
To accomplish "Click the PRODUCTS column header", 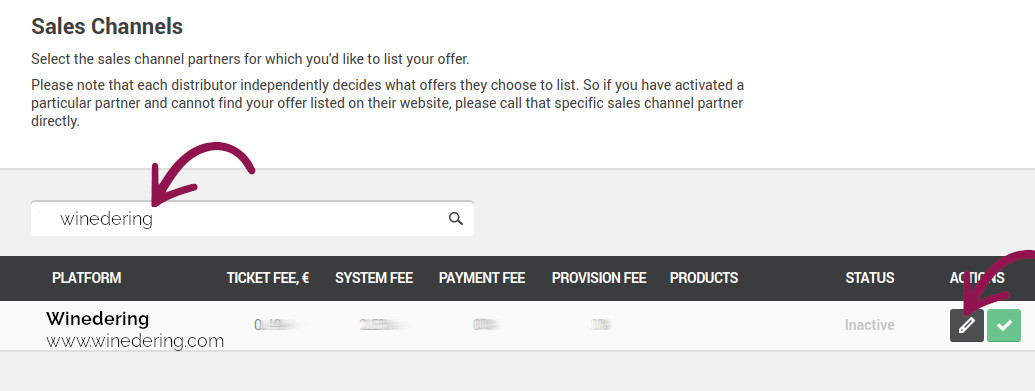I will pos(704,278).
